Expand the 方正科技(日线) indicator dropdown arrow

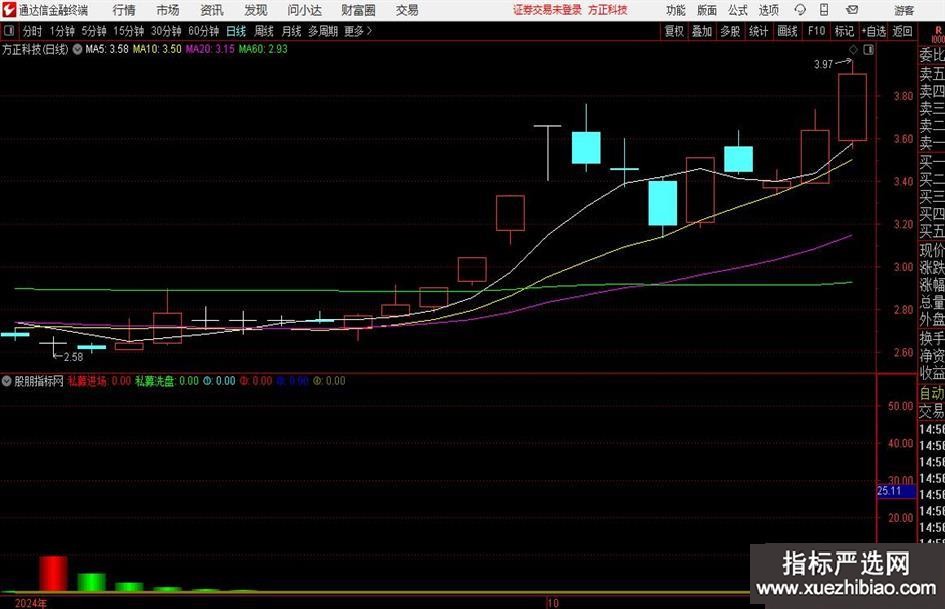(x=77, y=49)
